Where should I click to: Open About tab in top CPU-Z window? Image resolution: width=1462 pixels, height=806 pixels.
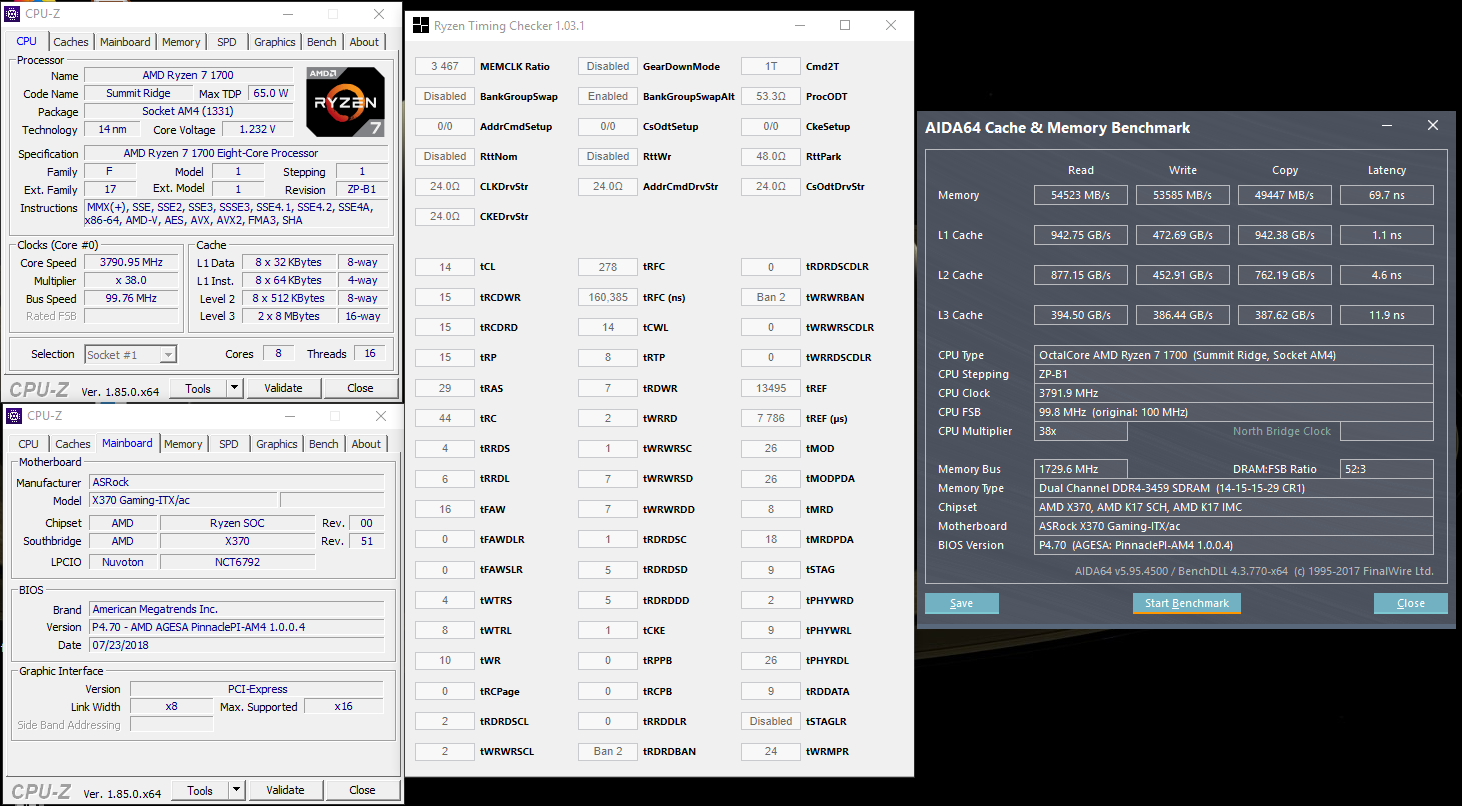(364, 42)
